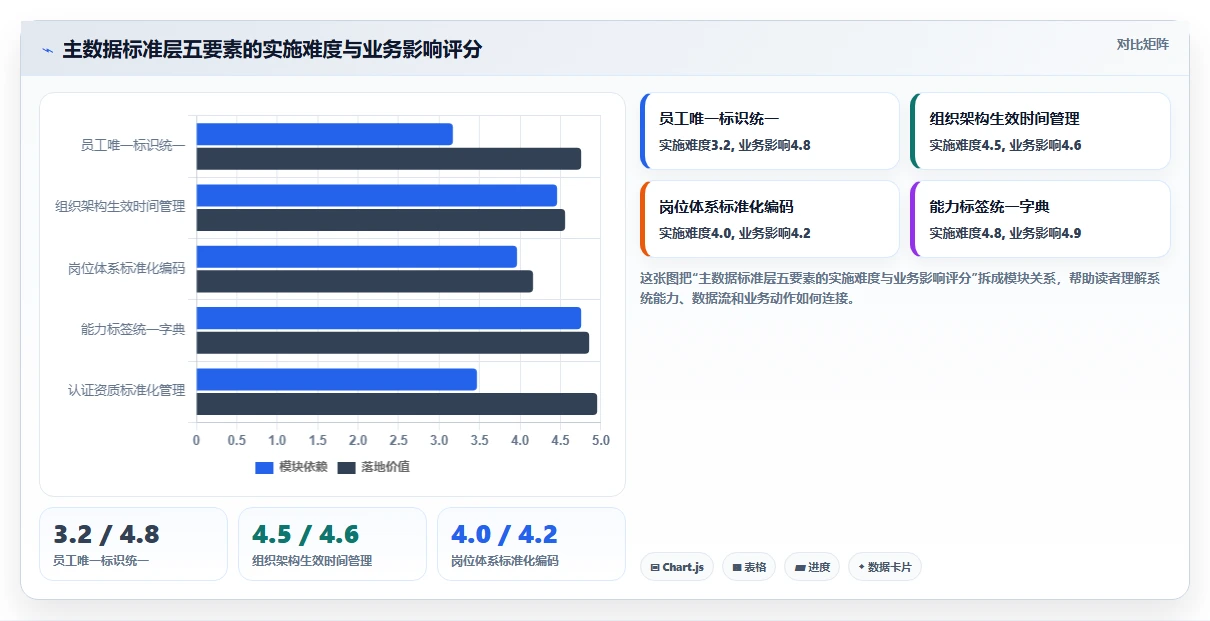Click the 4.5 / 4.6 stat value
This screenshot has height=621, width=1210.
coord(305,535)
